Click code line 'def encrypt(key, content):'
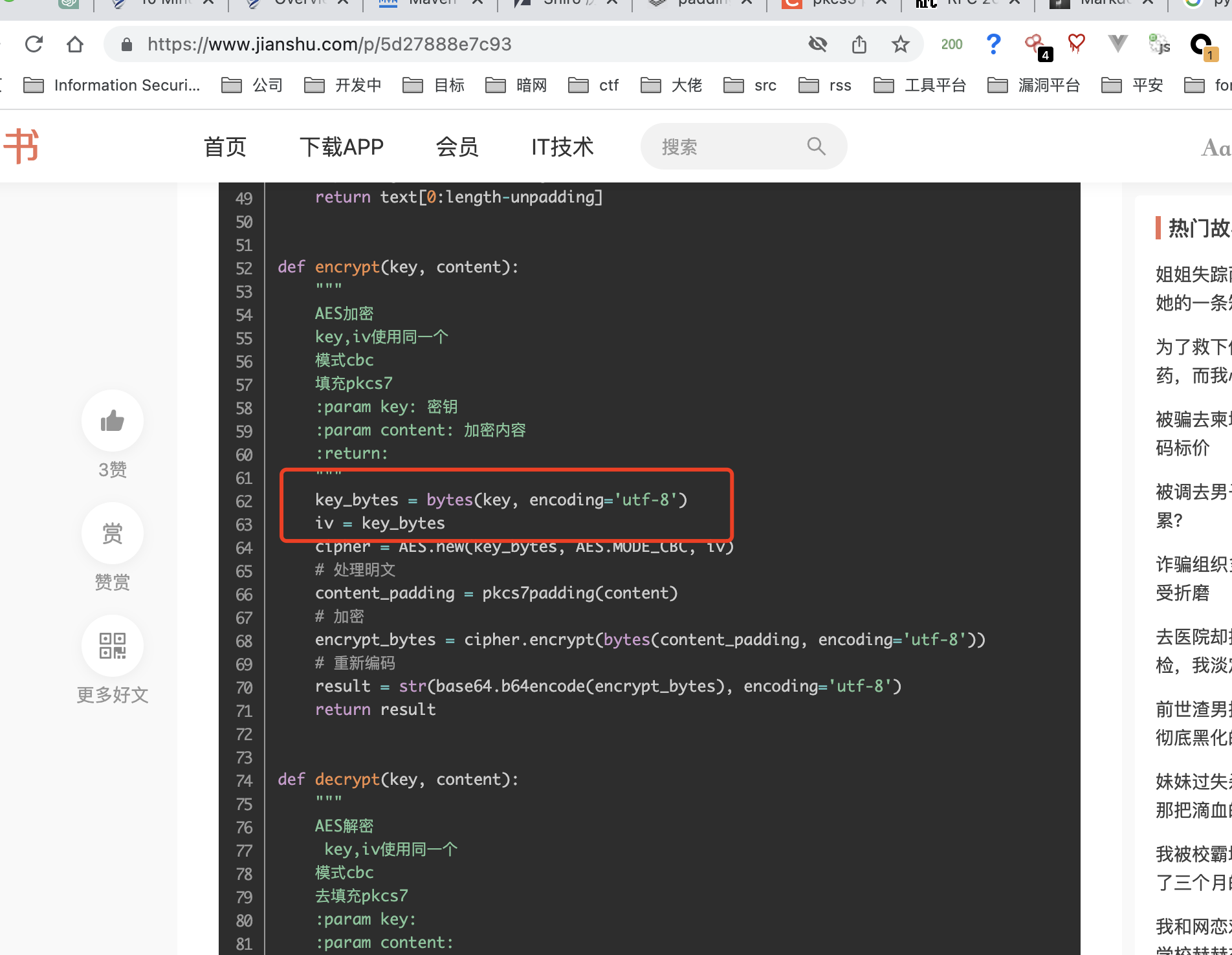This screenshot has height=955, width=1232. pos(398,267)
